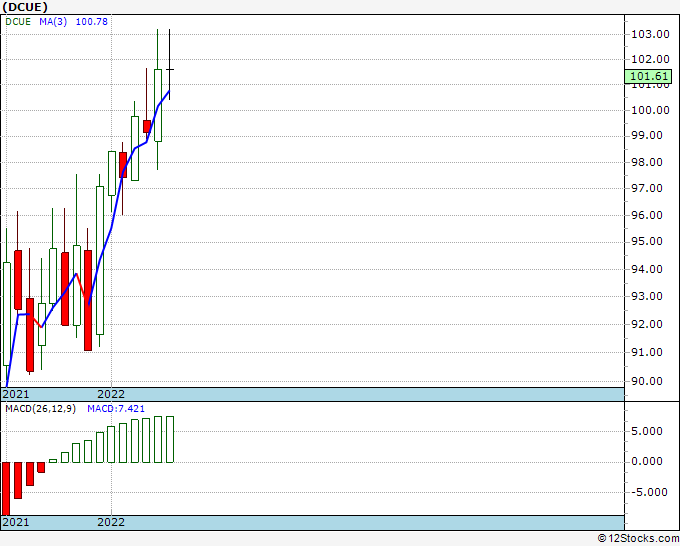
Task: Open the 12Stocks.com copyright link
Action: [638, 538]
